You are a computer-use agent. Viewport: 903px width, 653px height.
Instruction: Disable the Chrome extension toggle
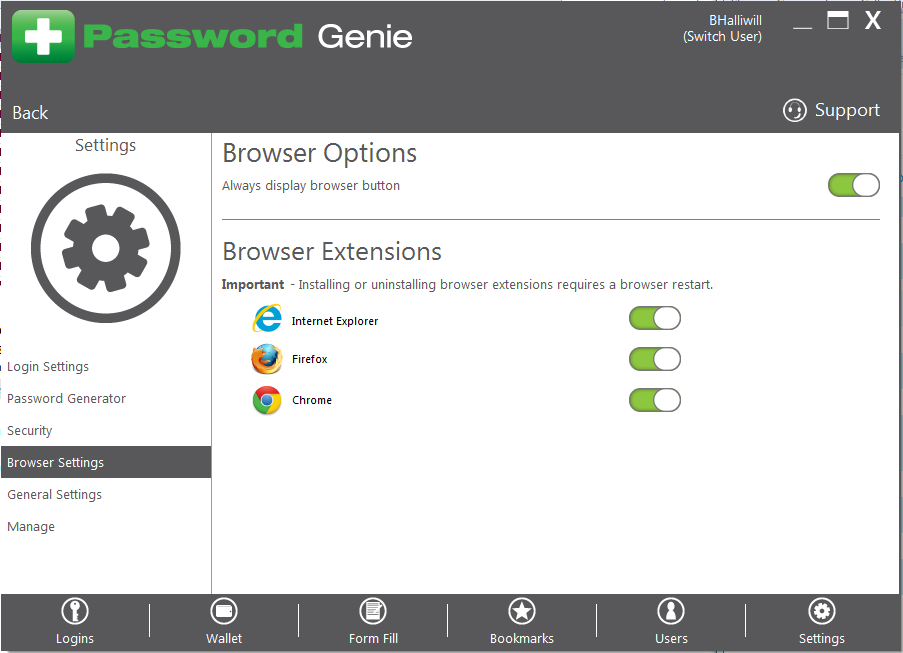pos(655,400)
